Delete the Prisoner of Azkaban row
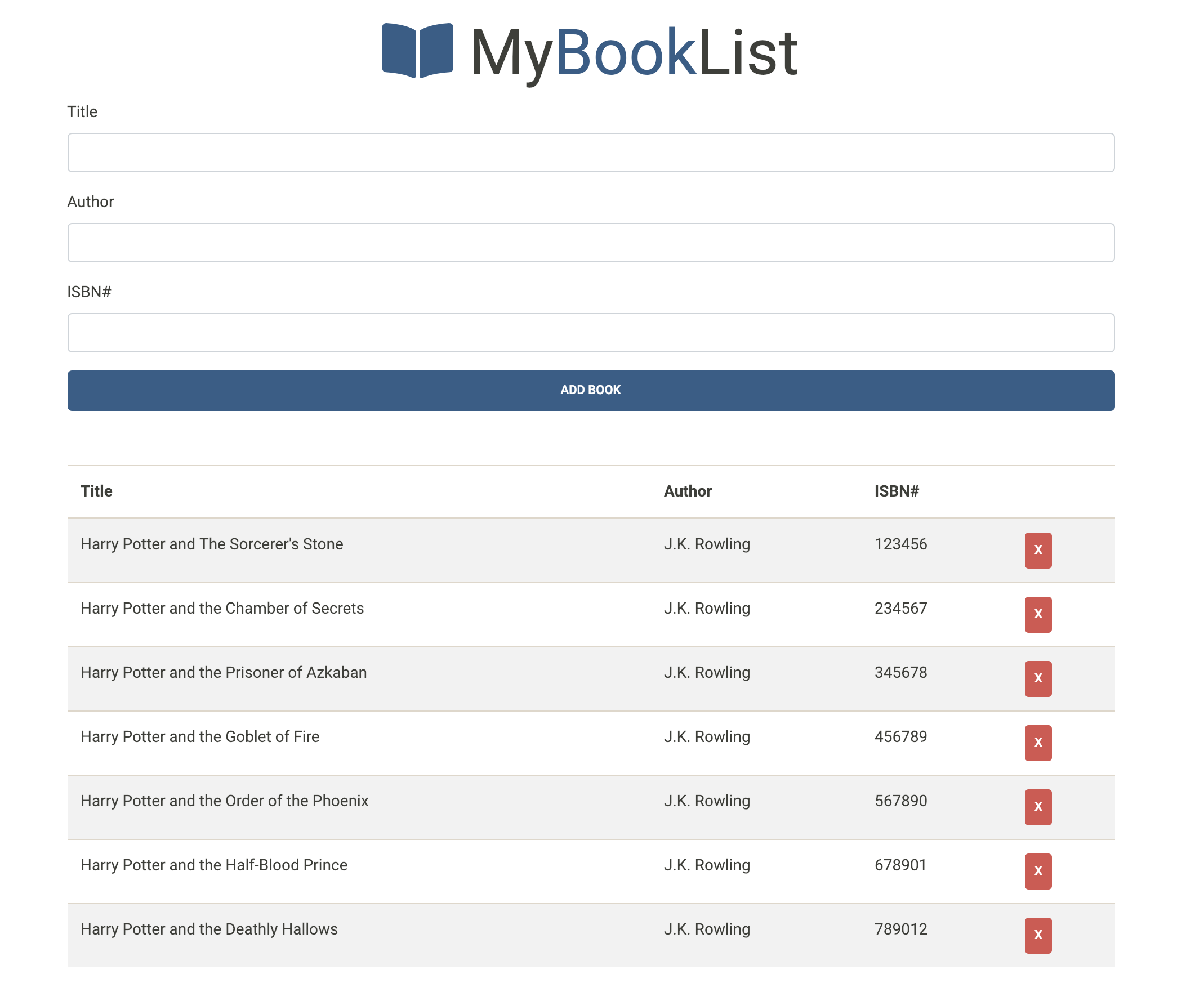The height and width of the screenshot is (1001, 1204). coord(1038,679)
